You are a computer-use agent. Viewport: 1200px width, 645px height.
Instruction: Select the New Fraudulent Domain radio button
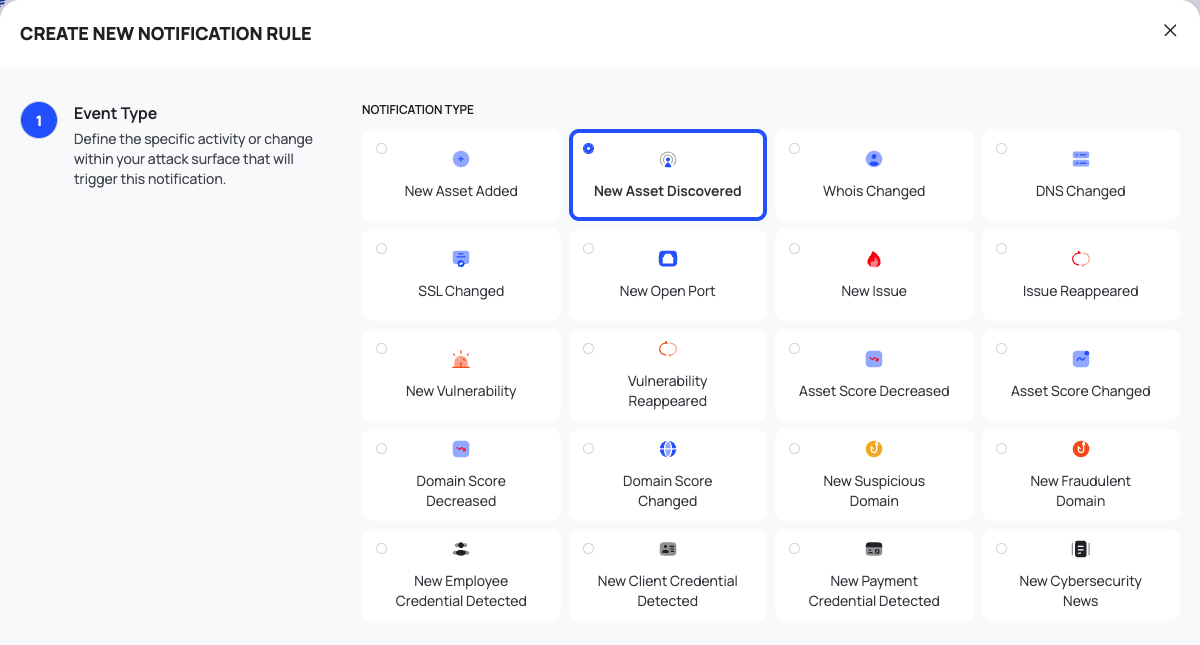(x=1002, y=449)
